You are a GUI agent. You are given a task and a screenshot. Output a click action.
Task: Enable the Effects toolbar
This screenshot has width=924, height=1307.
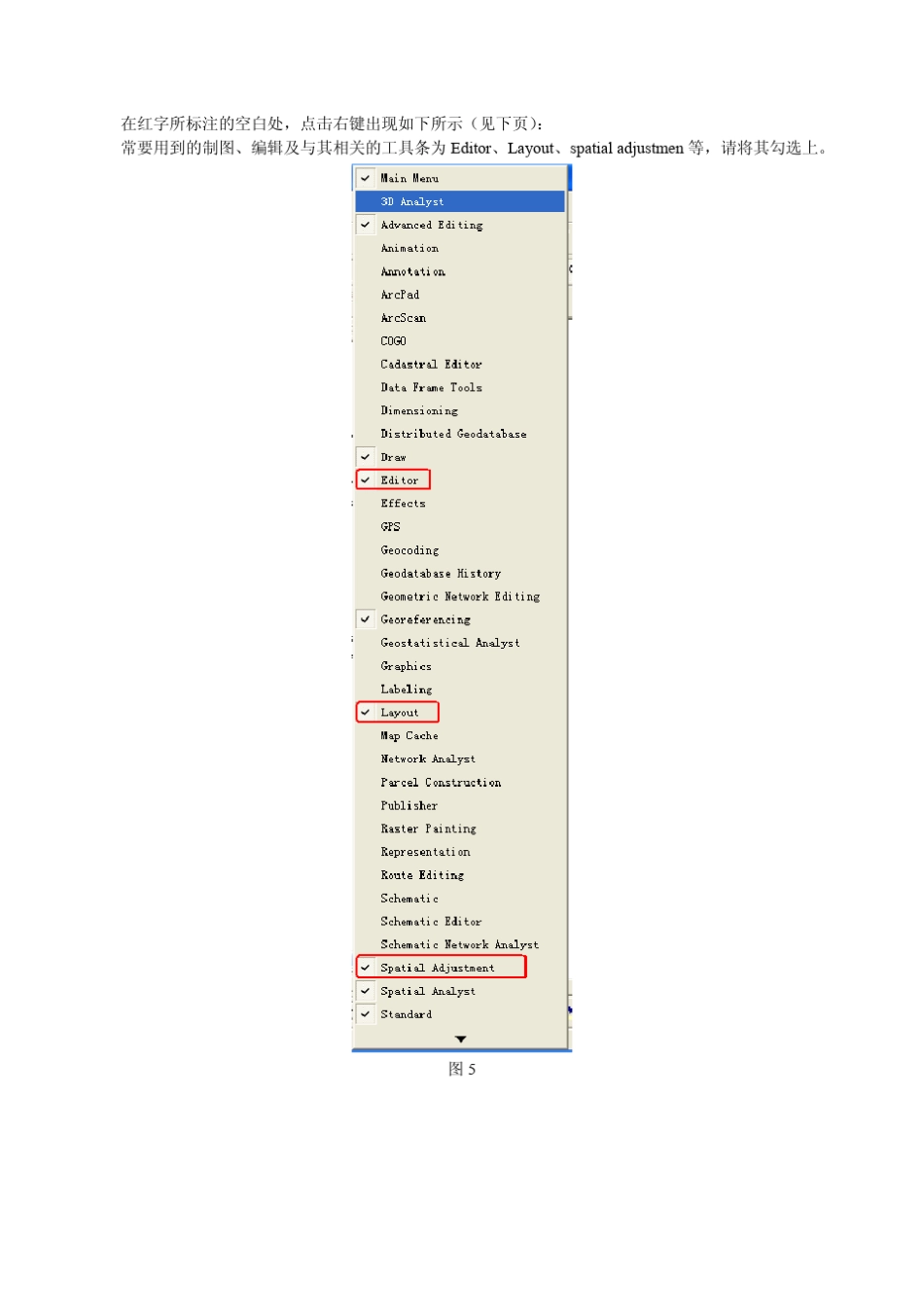[x=460, y=504]
